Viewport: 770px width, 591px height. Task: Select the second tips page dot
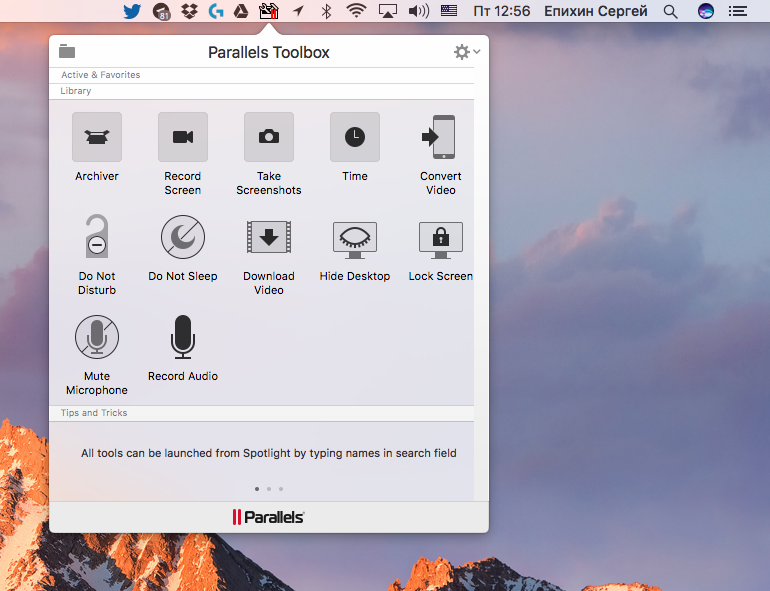(x=269, y=489)
